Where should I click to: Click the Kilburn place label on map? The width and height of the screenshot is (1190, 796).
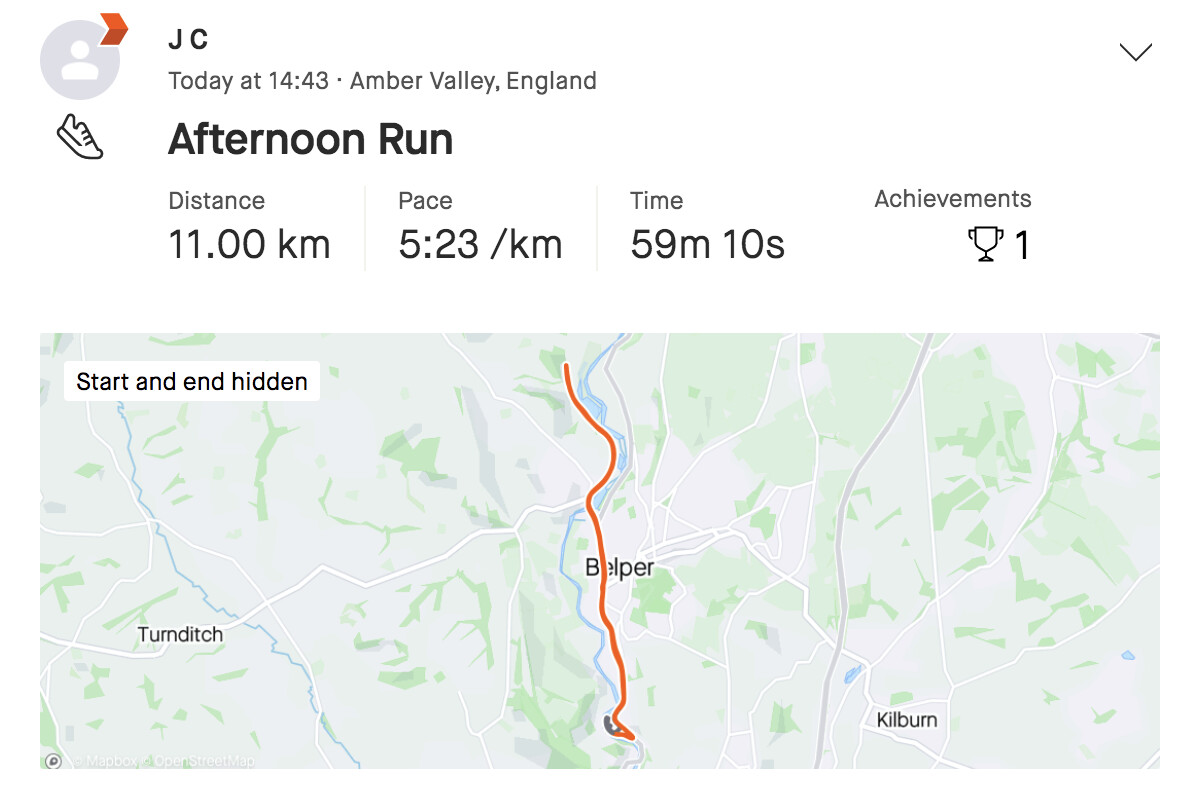coord(907,720)
